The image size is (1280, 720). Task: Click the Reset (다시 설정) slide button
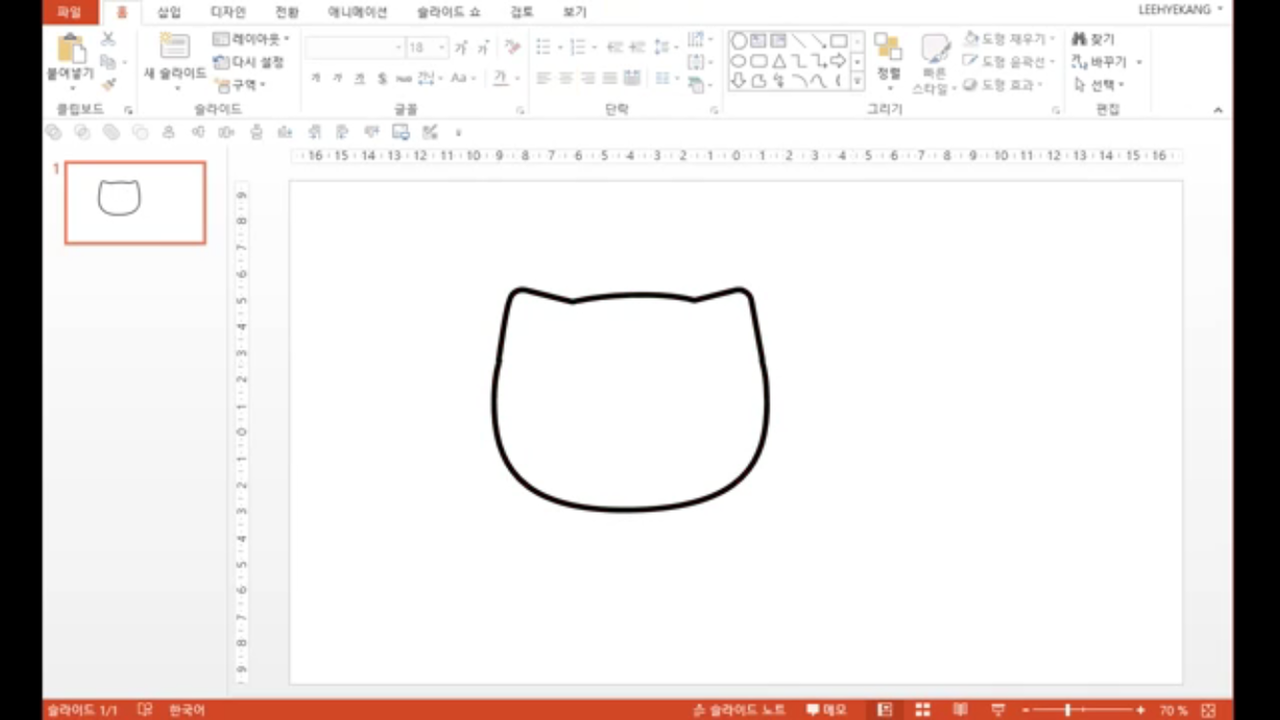point(249,62)
